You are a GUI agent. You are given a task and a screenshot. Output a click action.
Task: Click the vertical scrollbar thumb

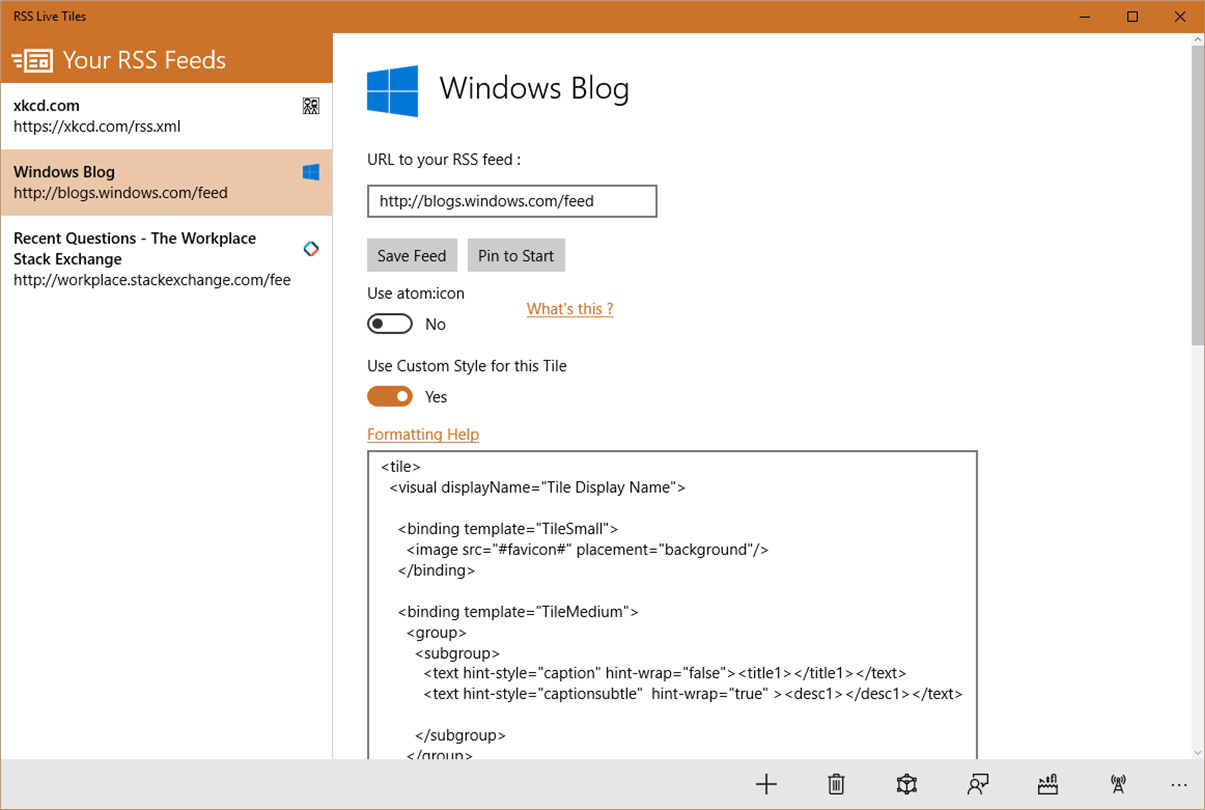coord(1197,195)
